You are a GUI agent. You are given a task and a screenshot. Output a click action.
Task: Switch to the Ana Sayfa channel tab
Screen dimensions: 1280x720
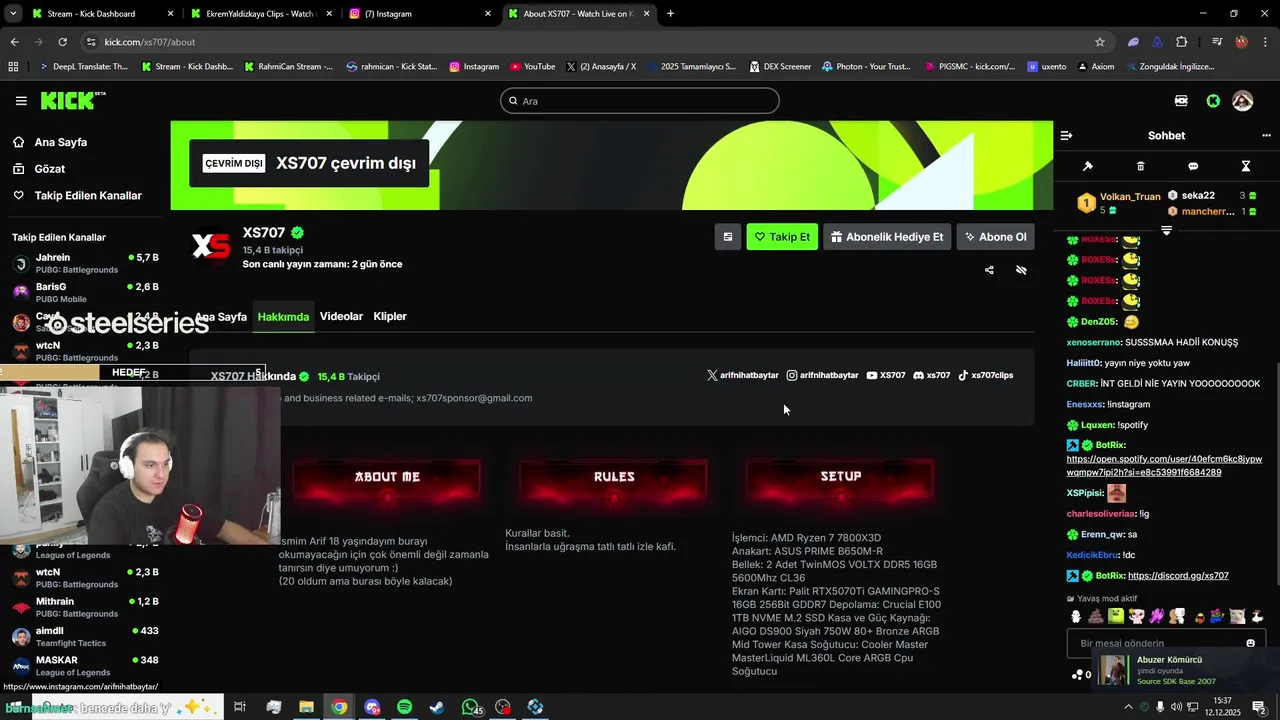[x=221, y=316]
